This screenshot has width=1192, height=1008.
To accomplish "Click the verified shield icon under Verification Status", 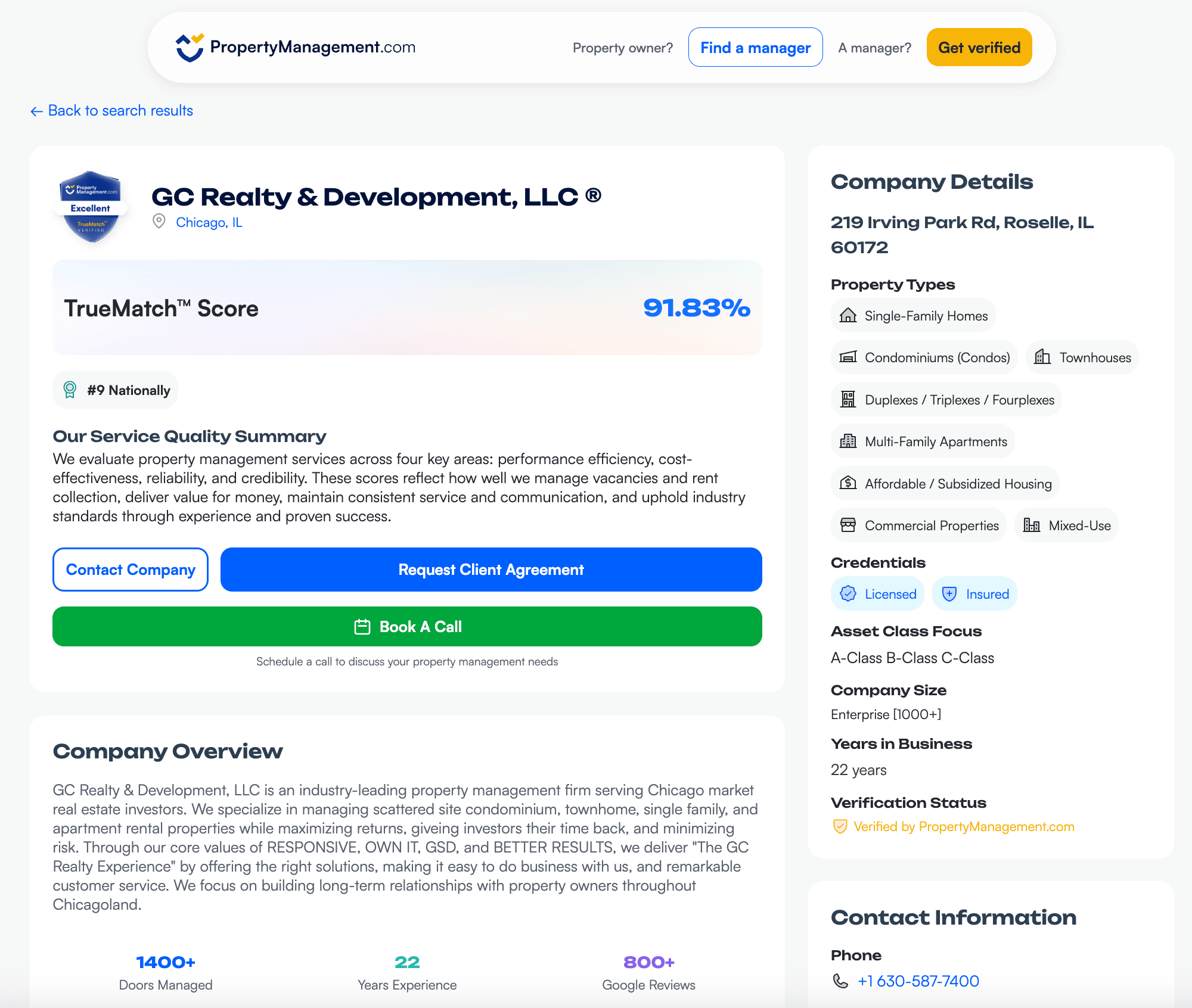I will coord(840,827).
